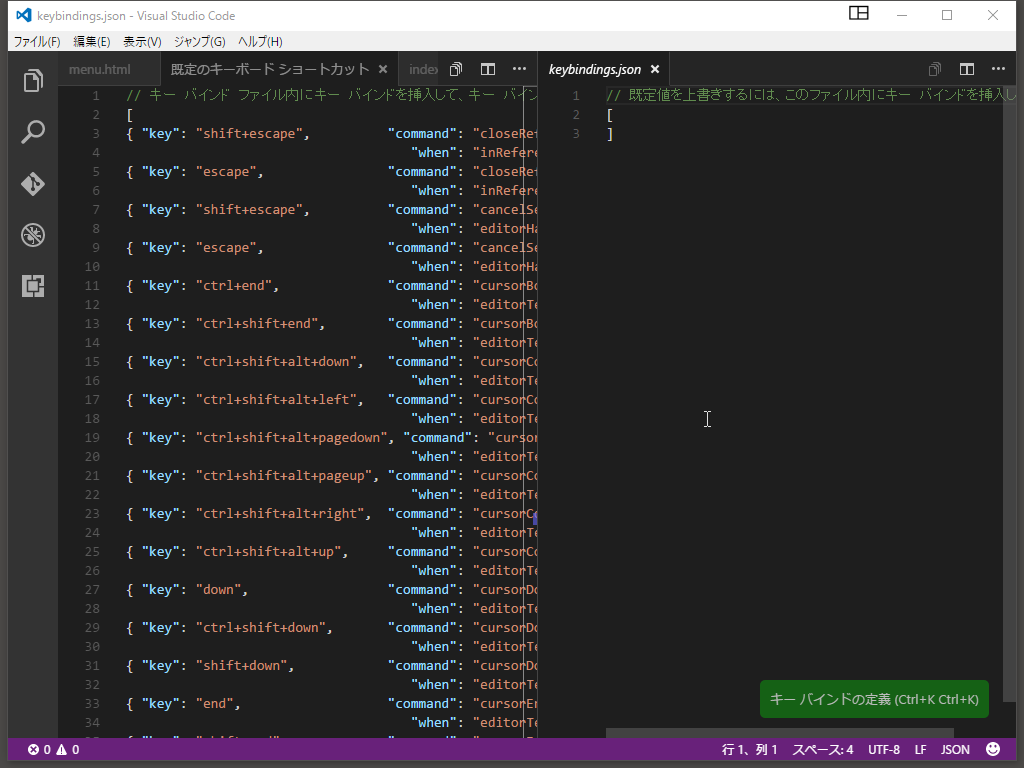Click "down" key string on line 27
This screenshot has height=768, width=1024.
pos(218,590)
